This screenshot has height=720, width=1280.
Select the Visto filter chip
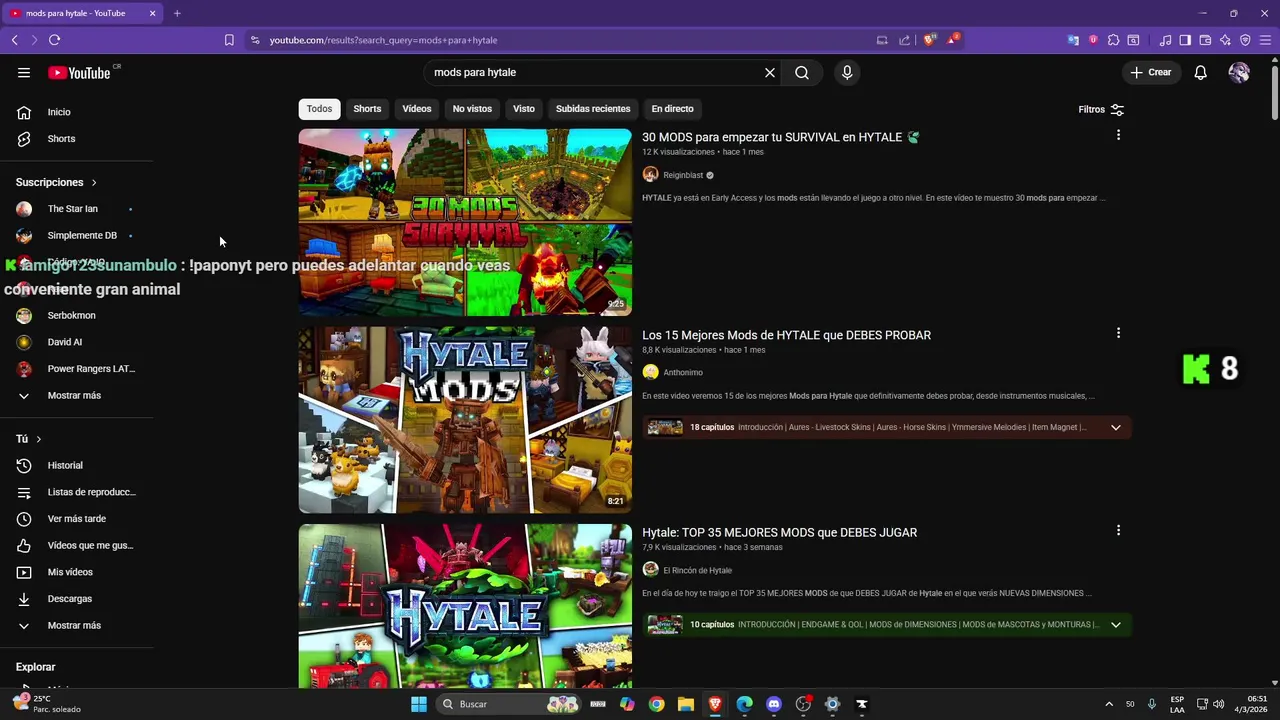524,108
